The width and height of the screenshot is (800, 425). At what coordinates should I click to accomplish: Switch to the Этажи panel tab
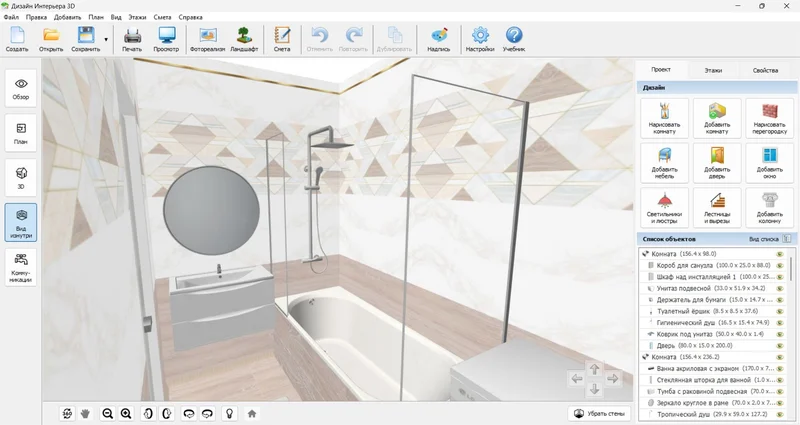pos(713,70)
